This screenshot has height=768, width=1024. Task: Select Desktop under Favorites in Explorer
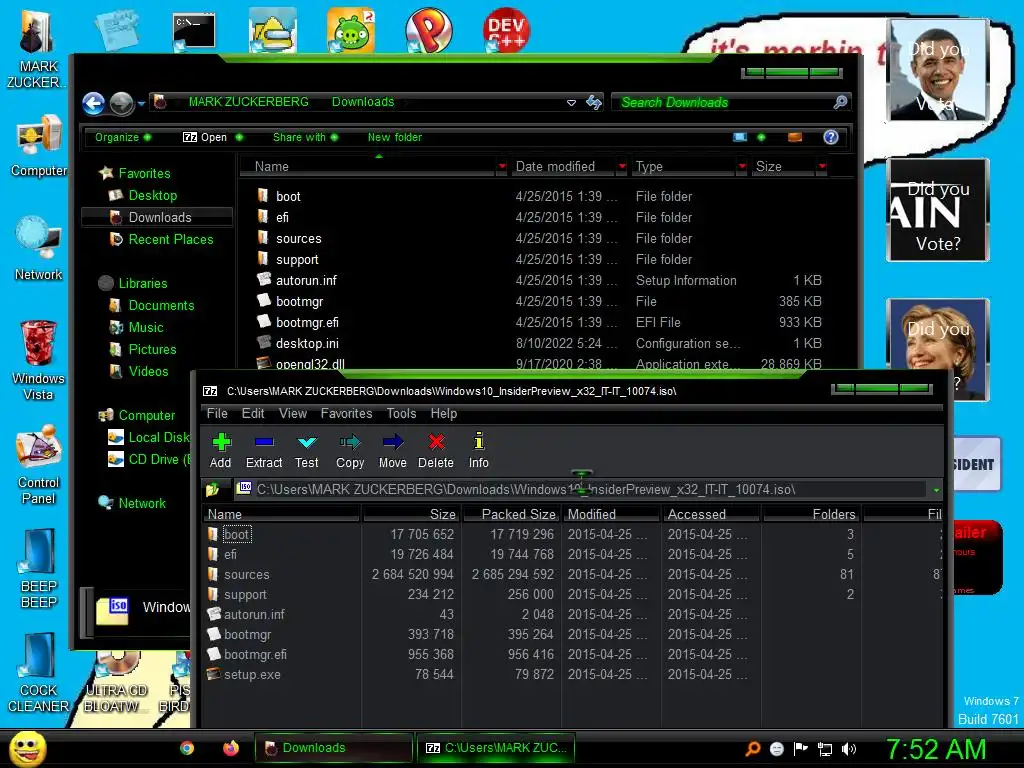click(152, 195)
